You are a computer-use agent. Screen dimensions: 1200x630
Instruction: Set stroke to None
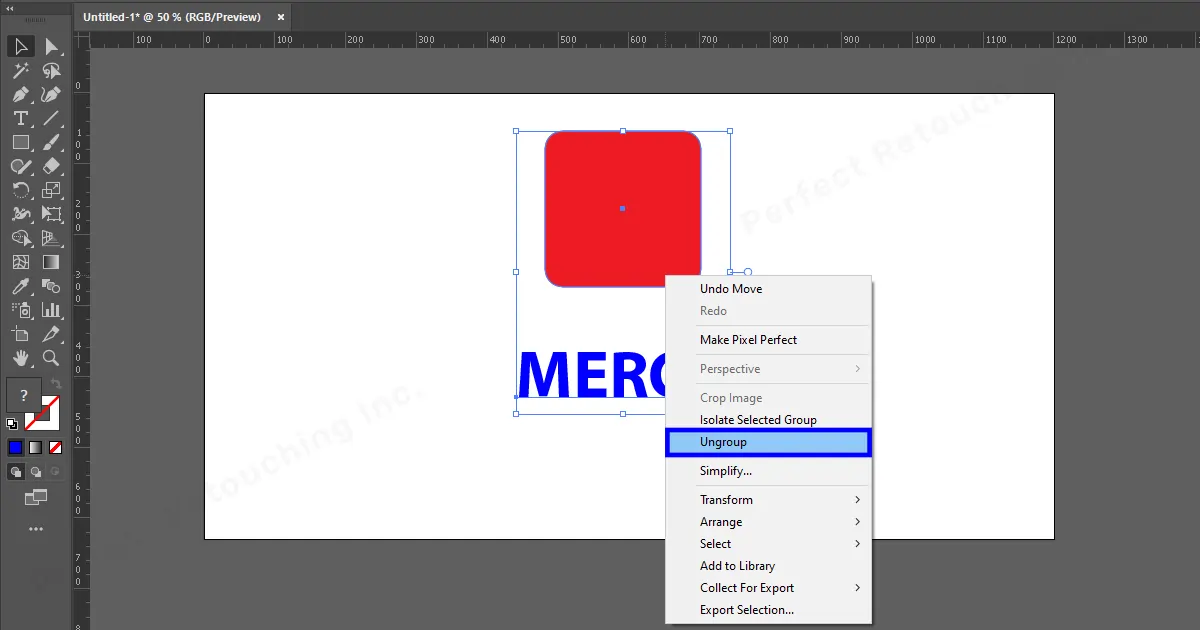(55, 446)
